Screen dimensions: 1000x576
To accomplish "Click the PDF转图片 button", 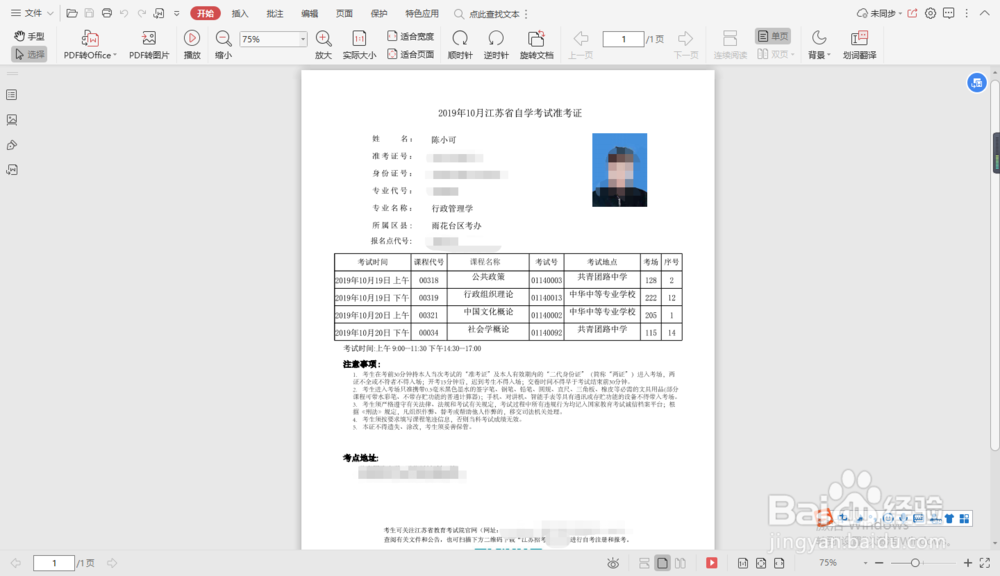I will click(x=149, y=45).
